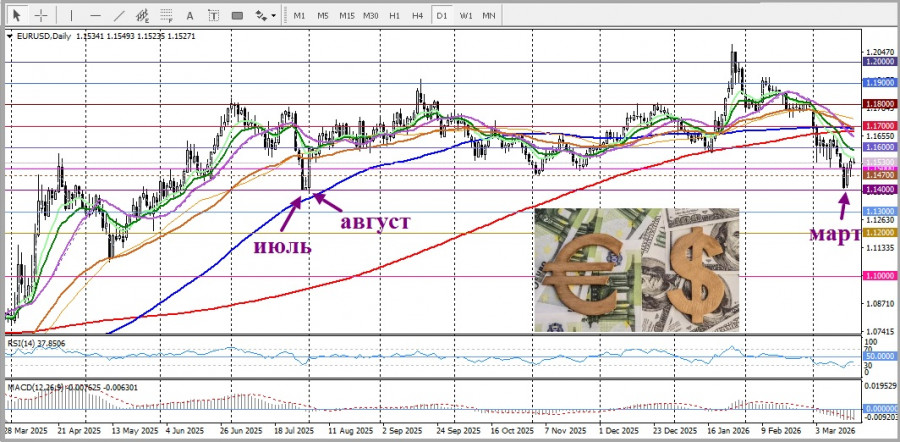The image size is (900, 442).
Task: Switch chart to H4 timeframe
Action: click(x=418, y=15)
